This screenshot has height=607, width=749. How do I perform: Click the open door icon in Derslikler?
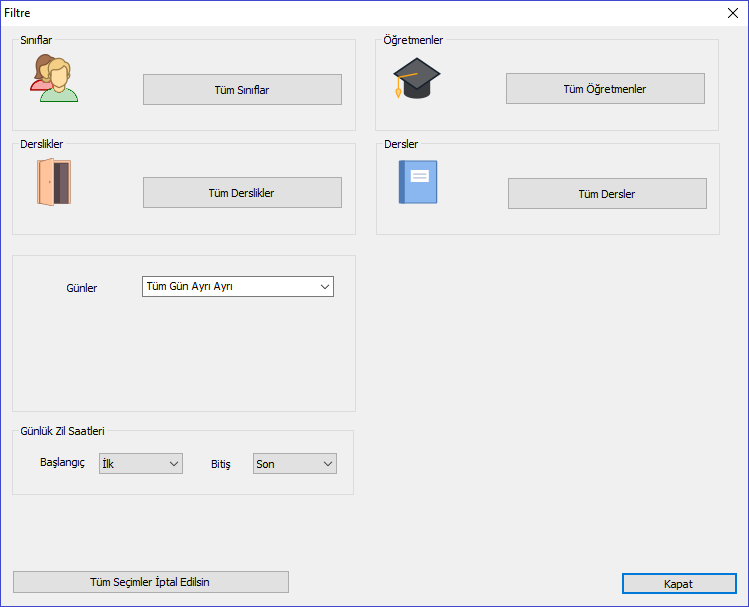coord(54,182)
